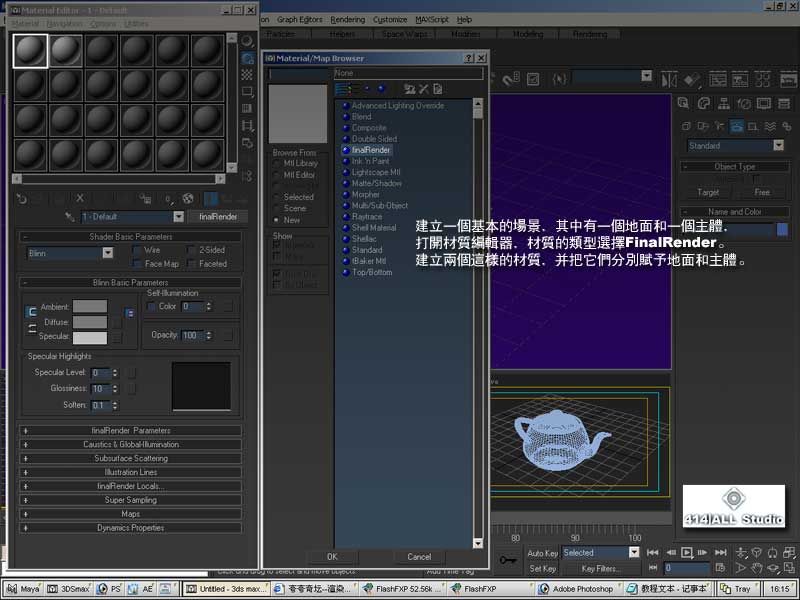
Task: Click View List + Icons in browser toolbar
Action: click(353, 89)
